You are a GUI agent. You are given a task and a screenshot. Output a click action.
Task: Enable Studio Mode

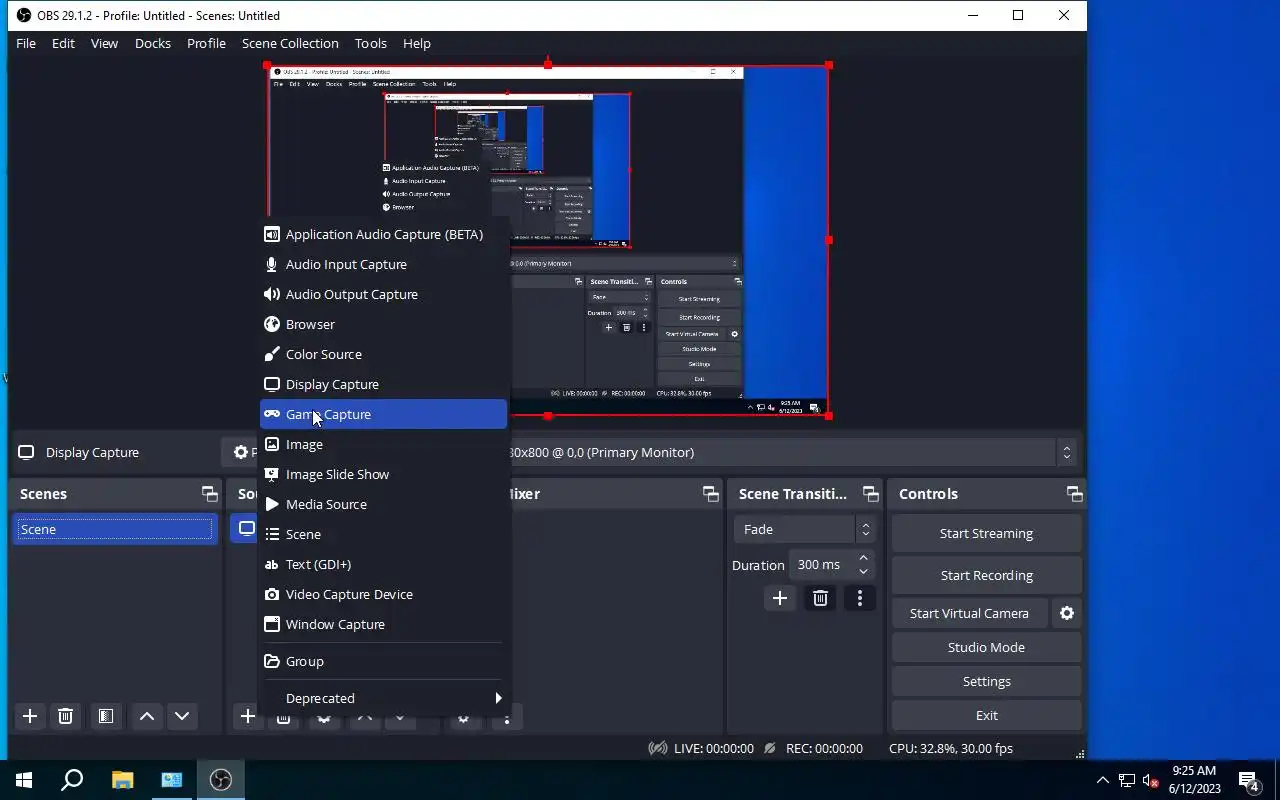point(986,647)
